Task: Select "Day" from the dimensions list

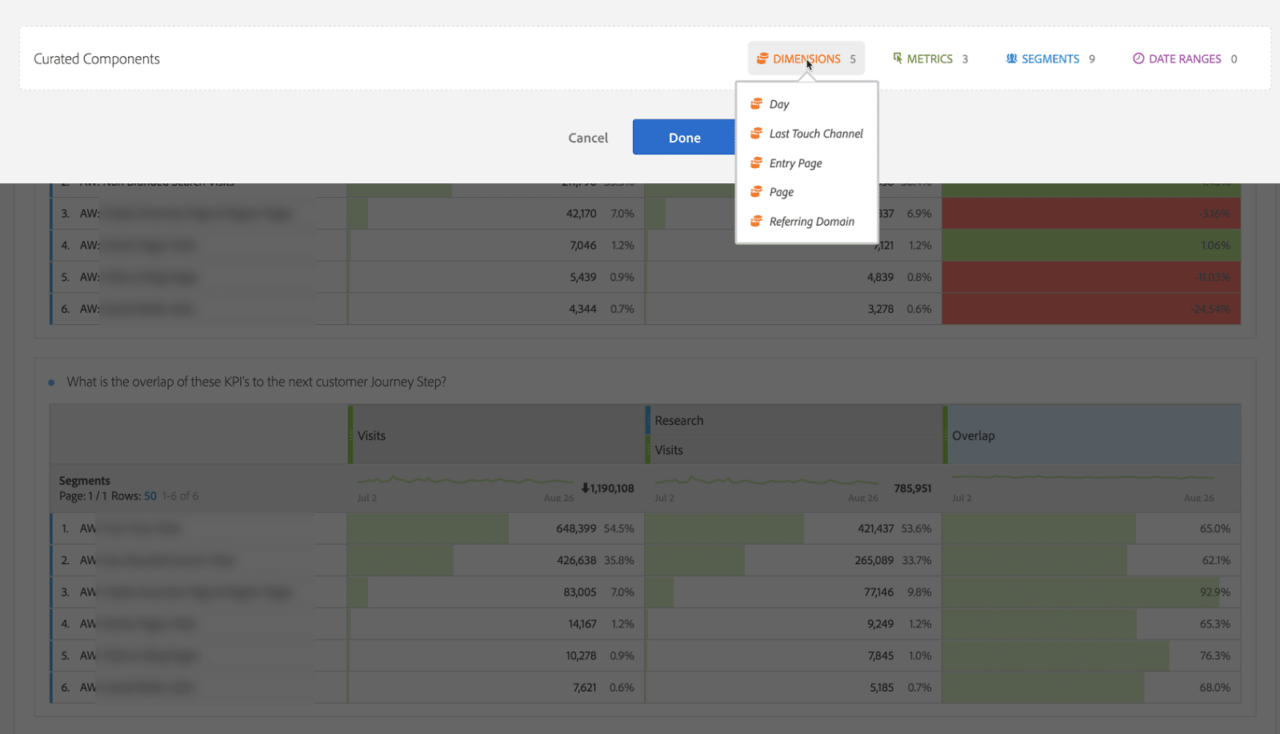Action: (779, 104)
